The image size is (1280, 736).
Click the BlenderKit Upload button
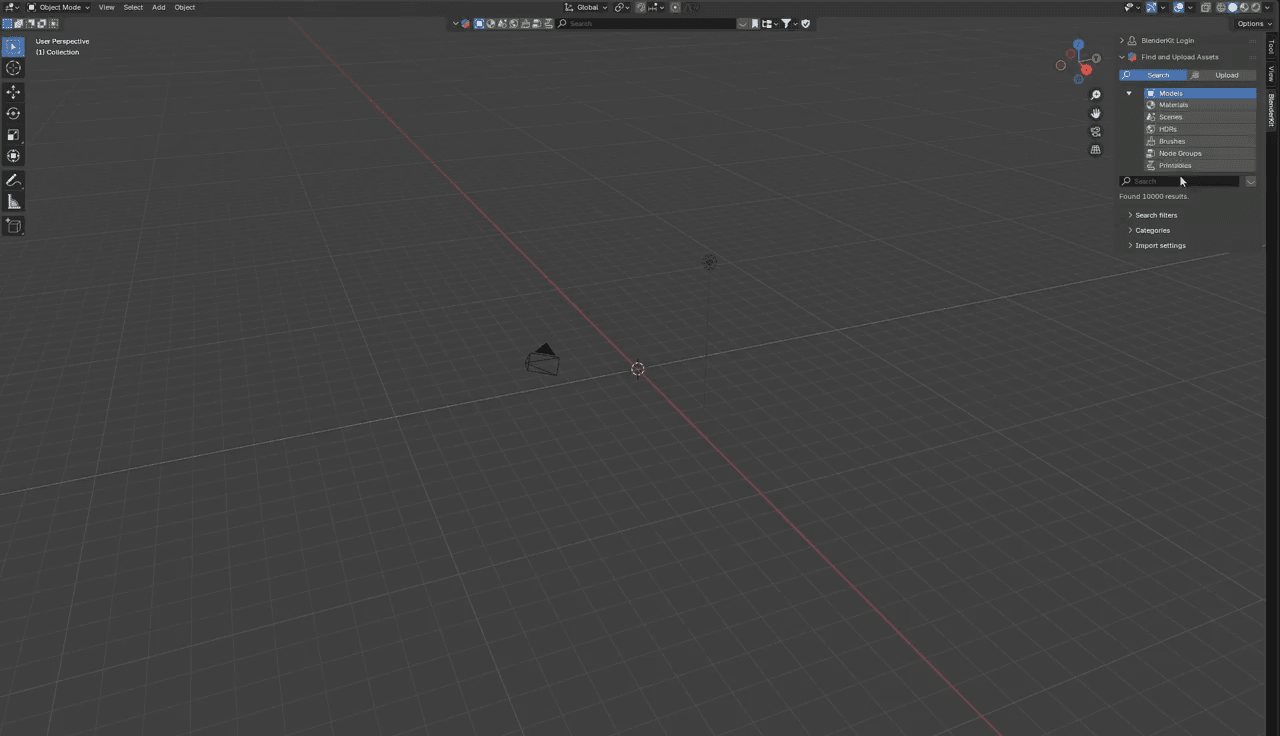click(1227, 75)
